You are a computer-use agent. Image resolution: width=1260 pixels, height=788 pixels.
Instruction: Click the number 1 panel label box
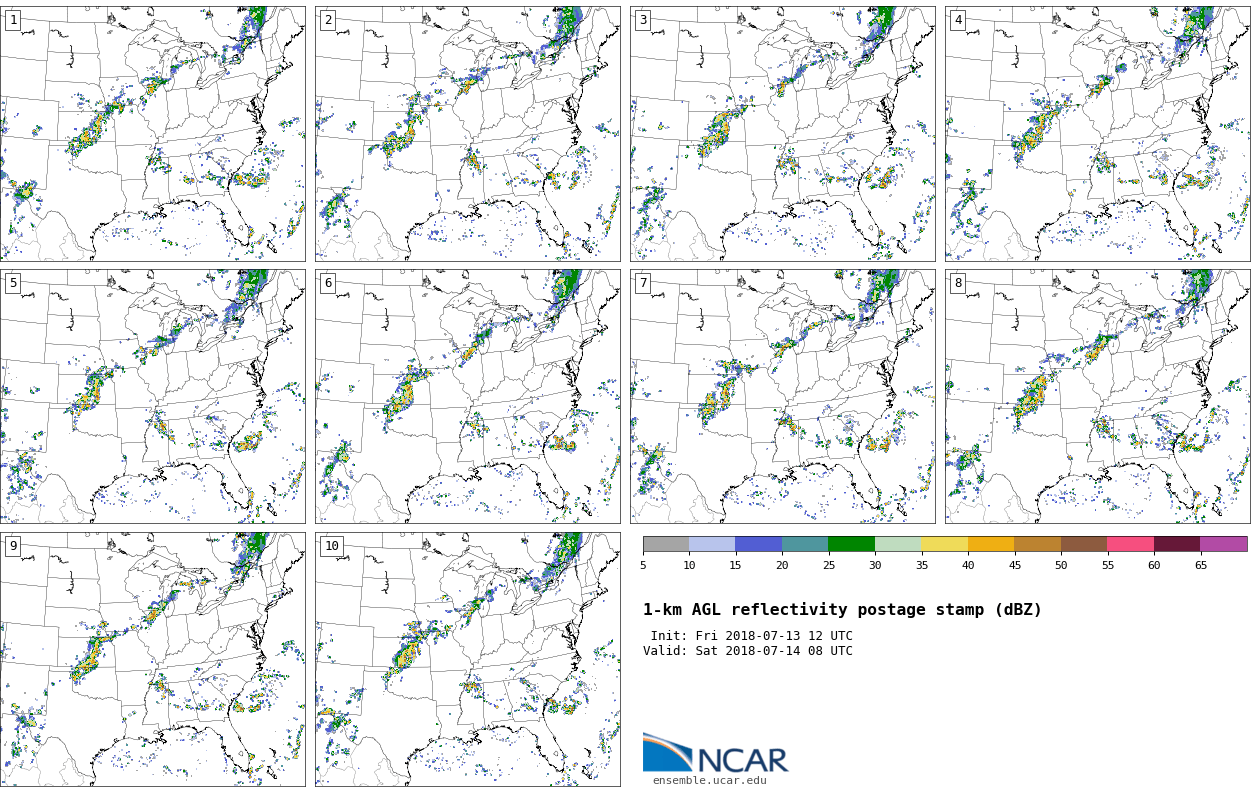[x=13, y=20]
